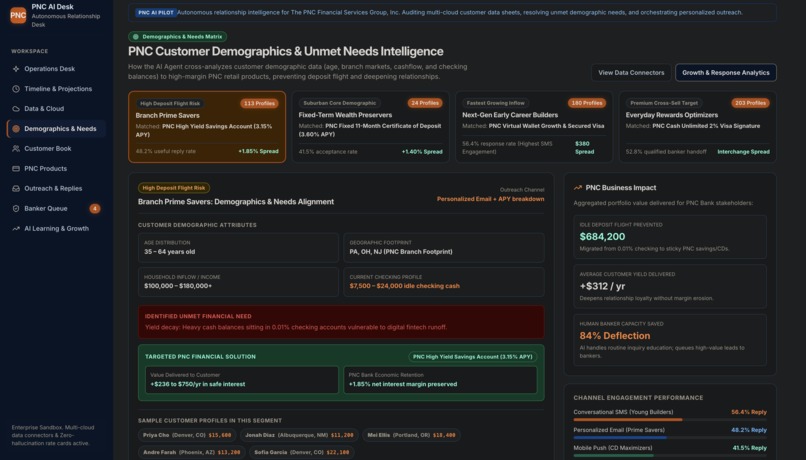Select Demographics & Needs in sidebar
Image resolution: width=806 pixels, height=460 pixels.
point(57,129)
